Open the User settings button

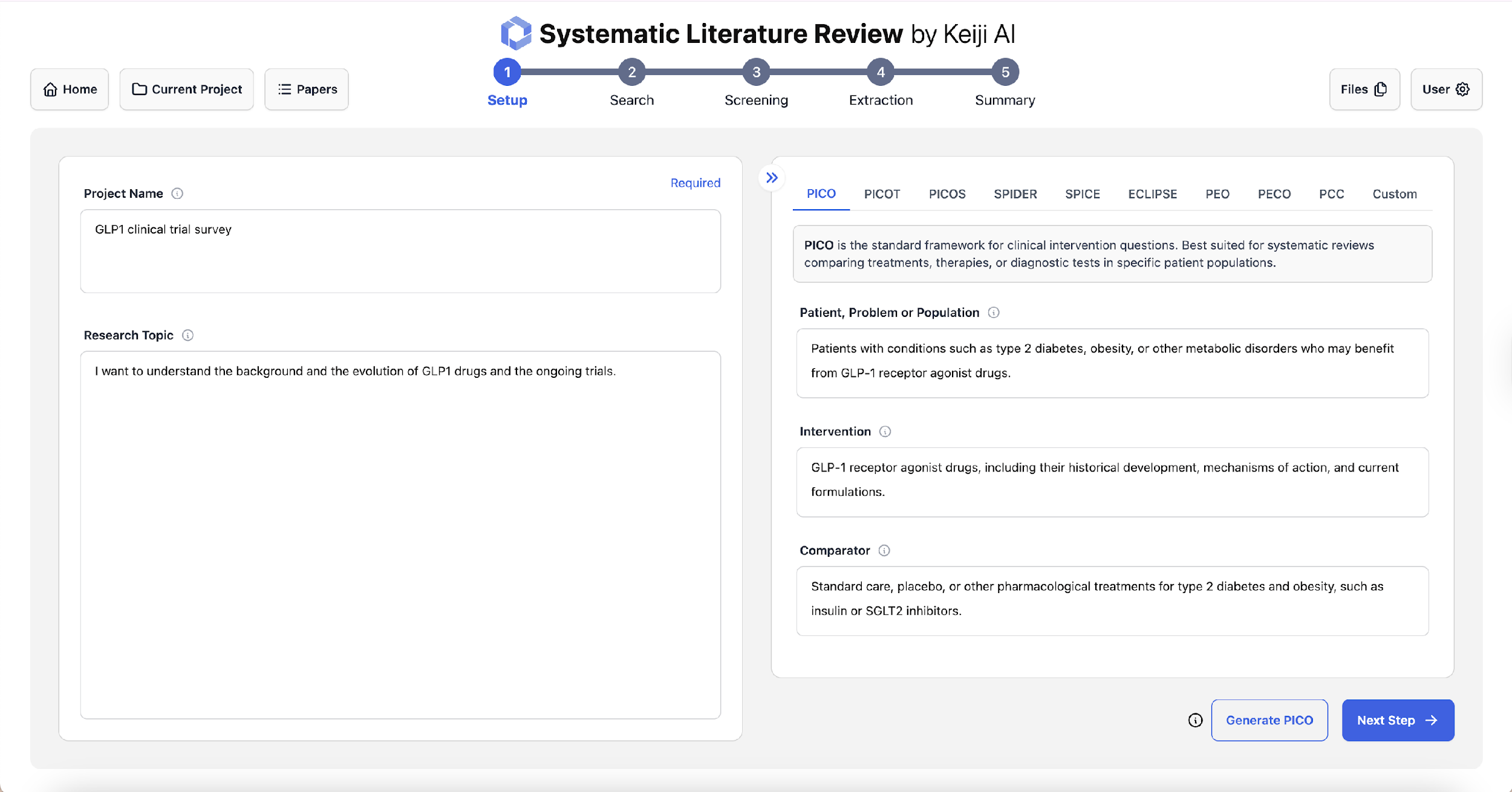pos(1446,89)
